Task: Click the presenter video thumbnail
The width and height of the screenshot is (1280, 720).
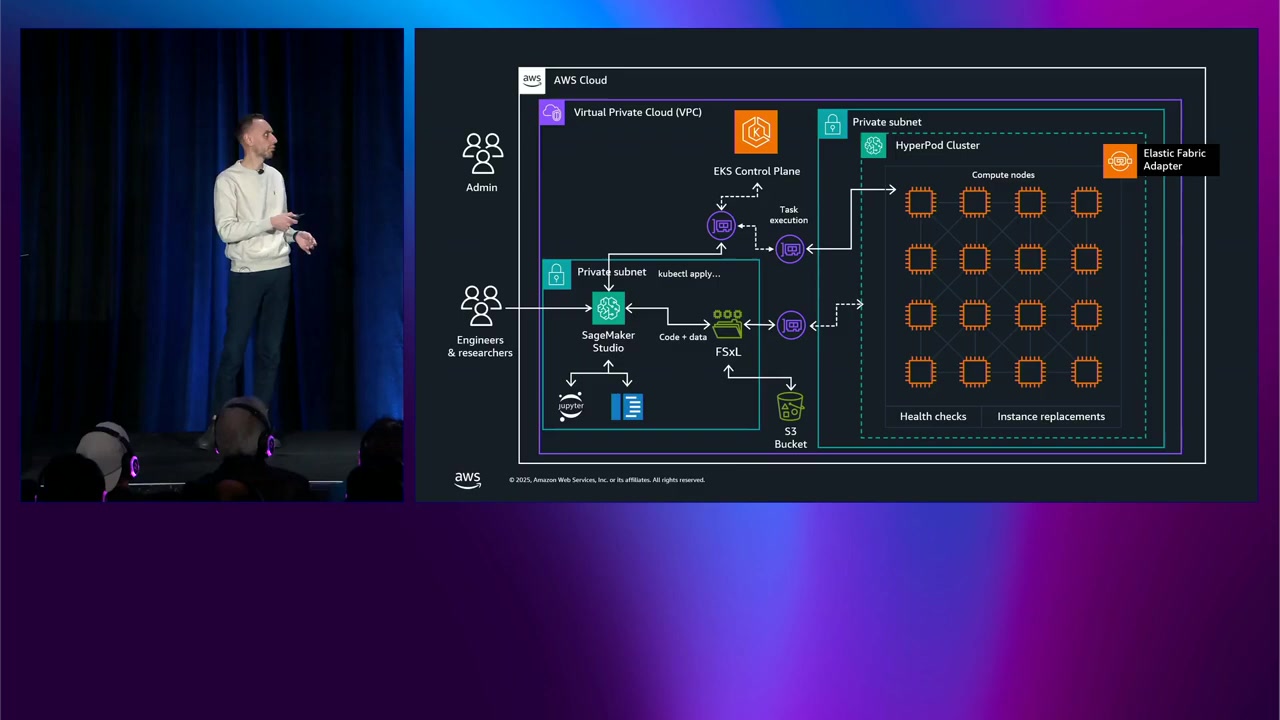Action: click(212, 265)
